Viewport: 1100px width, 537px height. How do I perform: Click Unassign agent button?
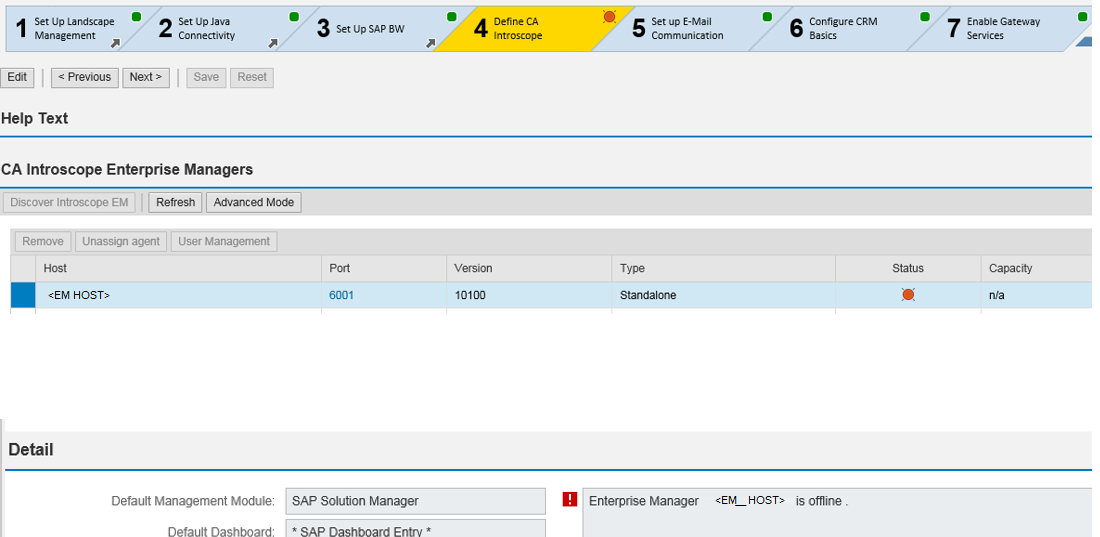[121, 241]
